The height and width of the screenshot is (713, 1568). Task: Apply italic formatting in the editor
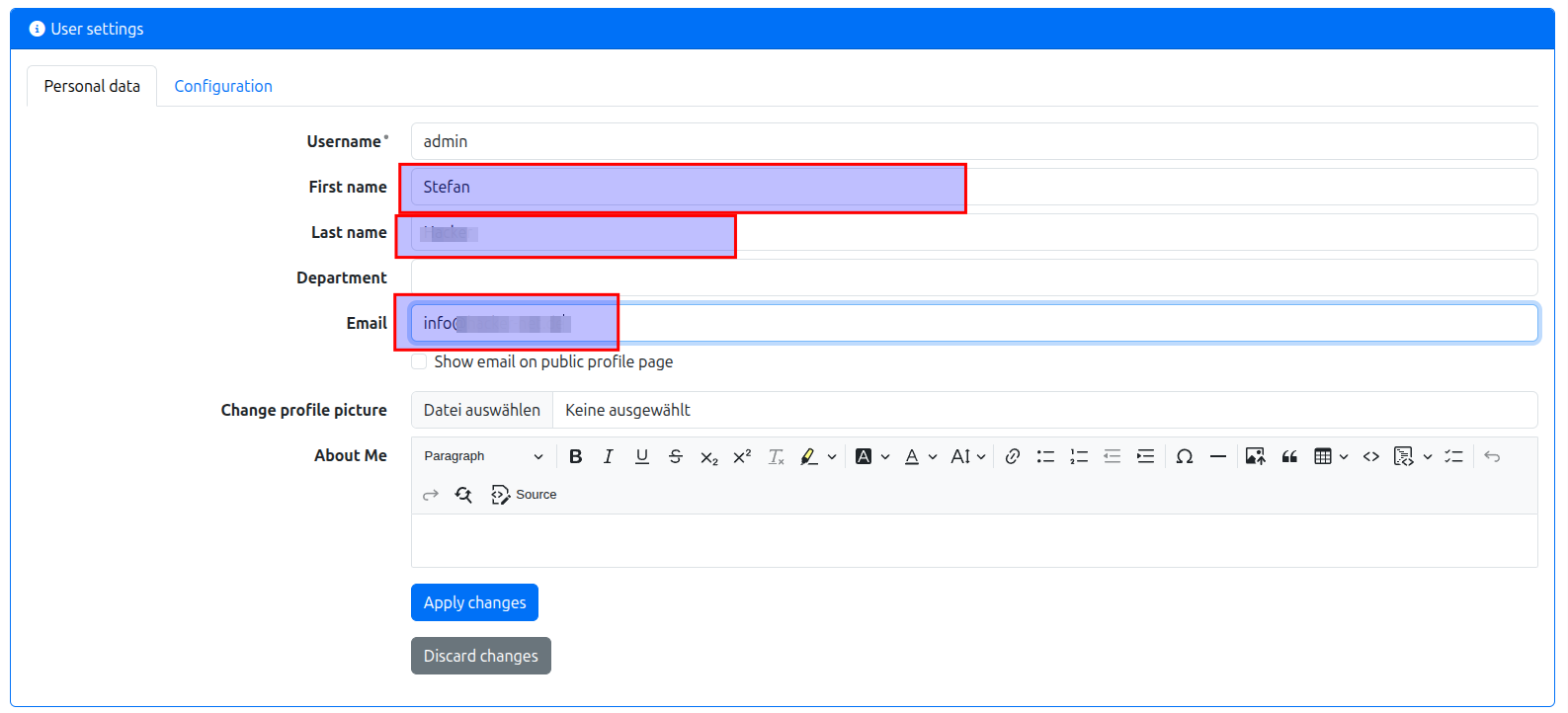pyautogui.click(x=609, y=456)
